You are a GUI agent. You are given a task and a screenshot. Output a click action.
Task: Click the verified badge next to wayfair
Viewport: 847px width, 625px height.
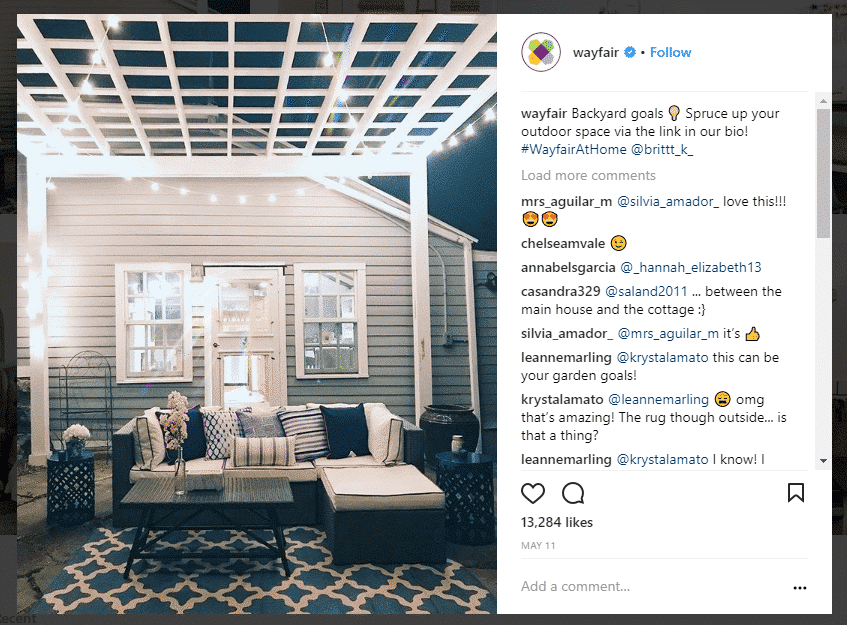630,52
